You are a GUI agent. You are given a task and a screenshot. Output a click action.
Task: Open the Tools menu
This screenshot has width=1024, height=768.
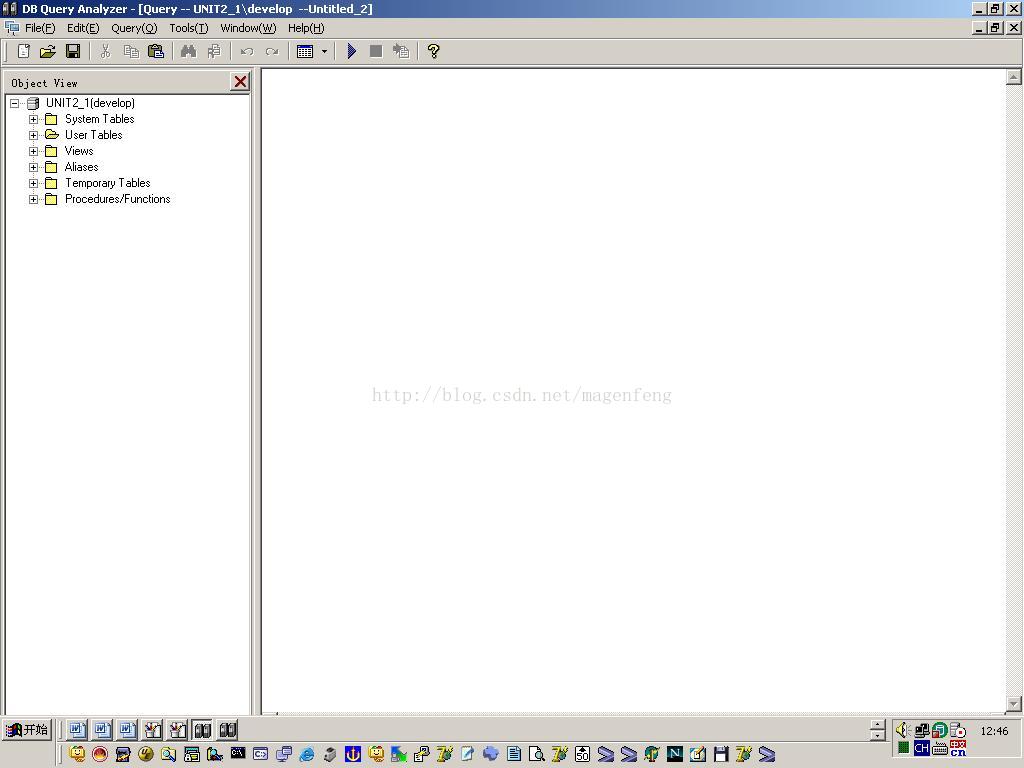tap(188, 28)
